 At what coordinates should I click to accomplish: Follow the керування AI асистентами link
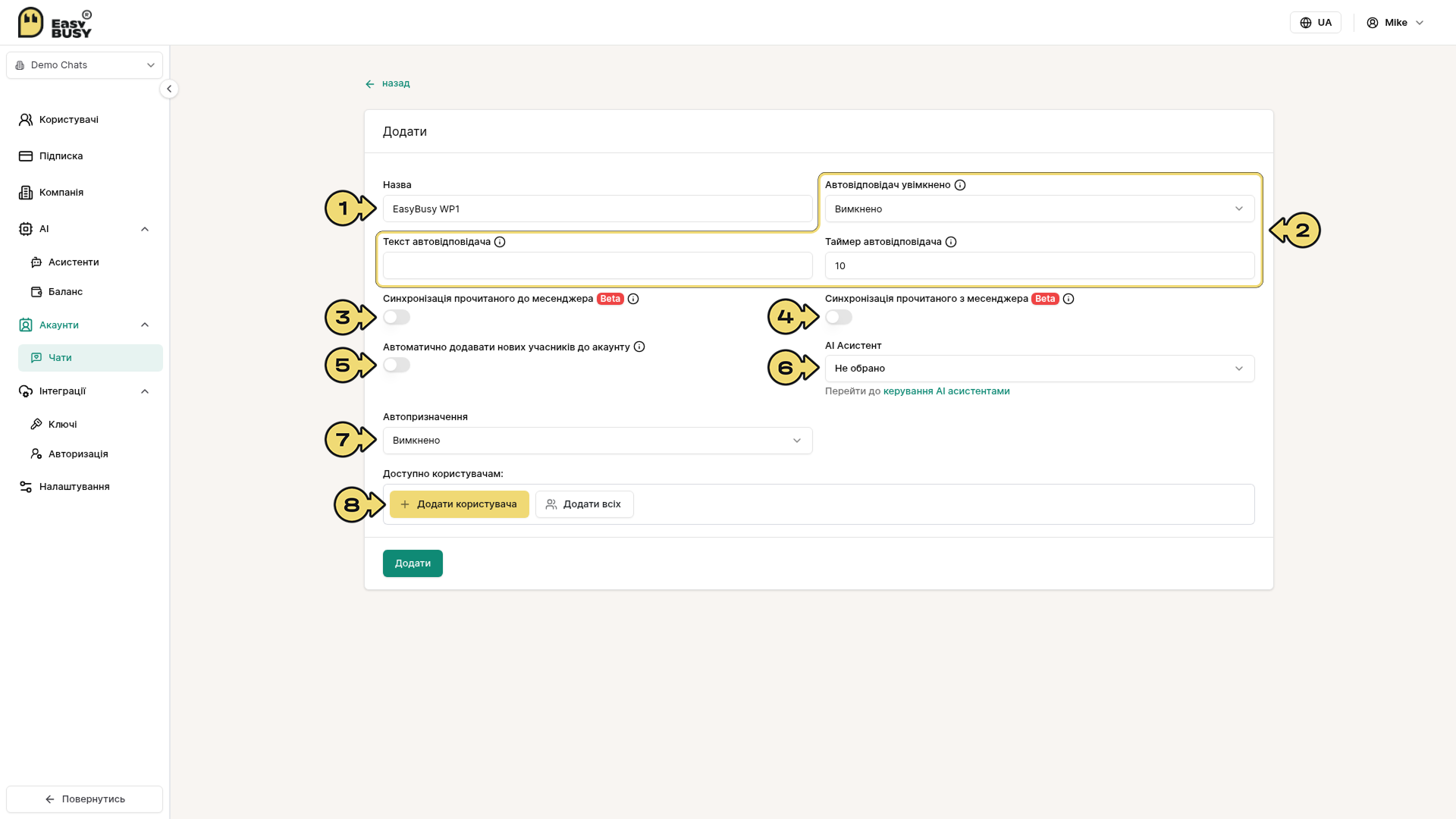946,391
